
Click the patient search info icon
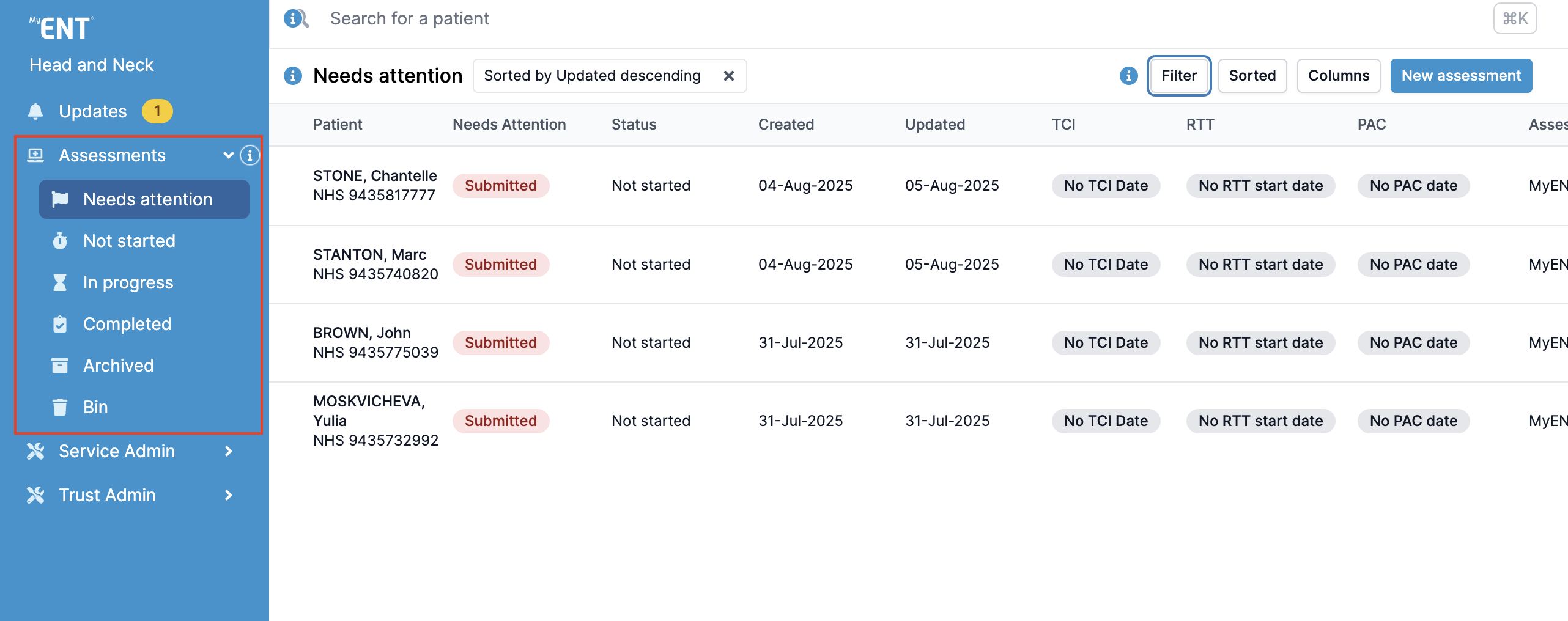tap(294, 18)
